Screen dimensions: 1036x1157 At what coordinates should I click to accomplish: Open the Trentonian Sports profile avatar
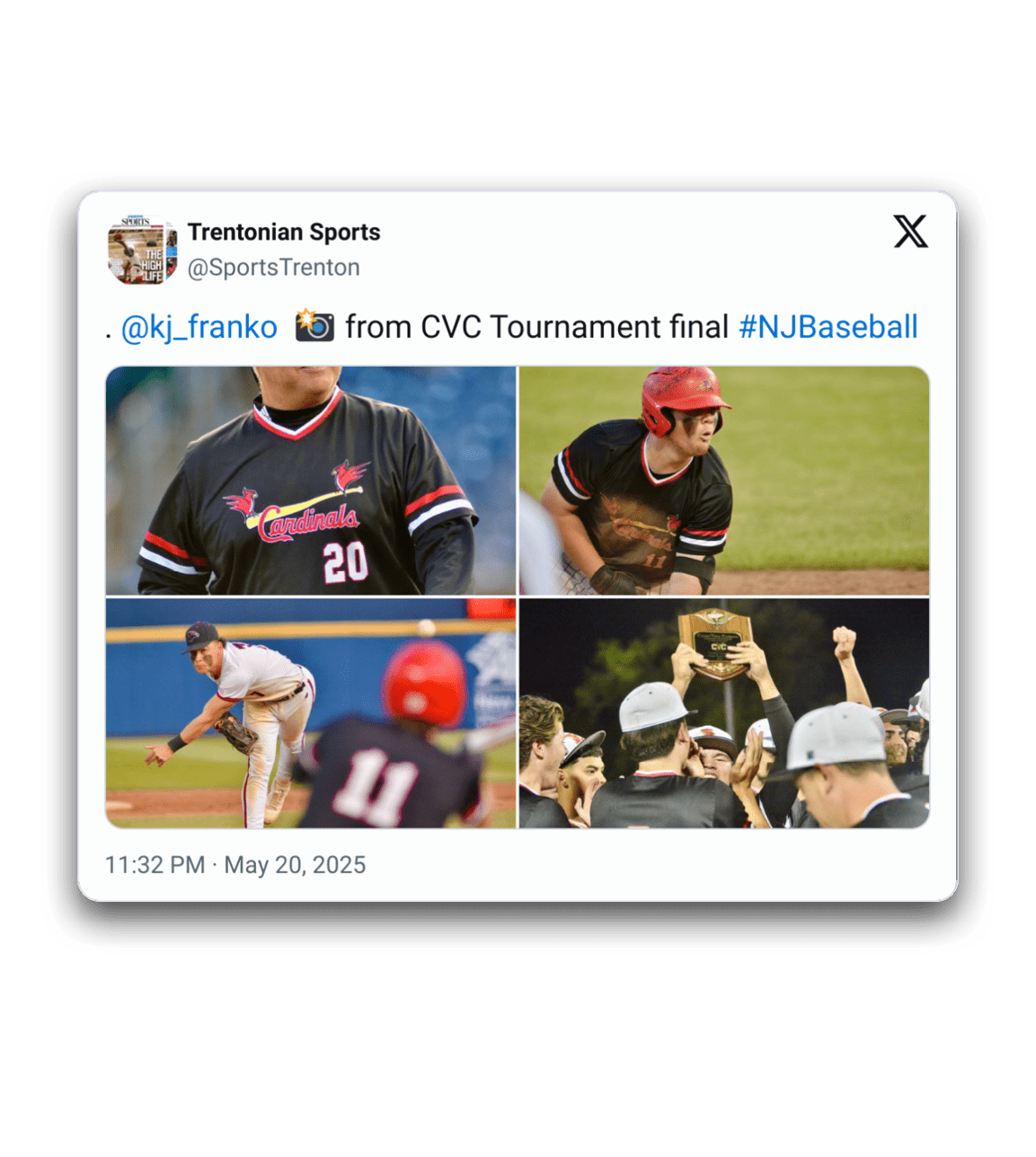[x=142, y=250]
